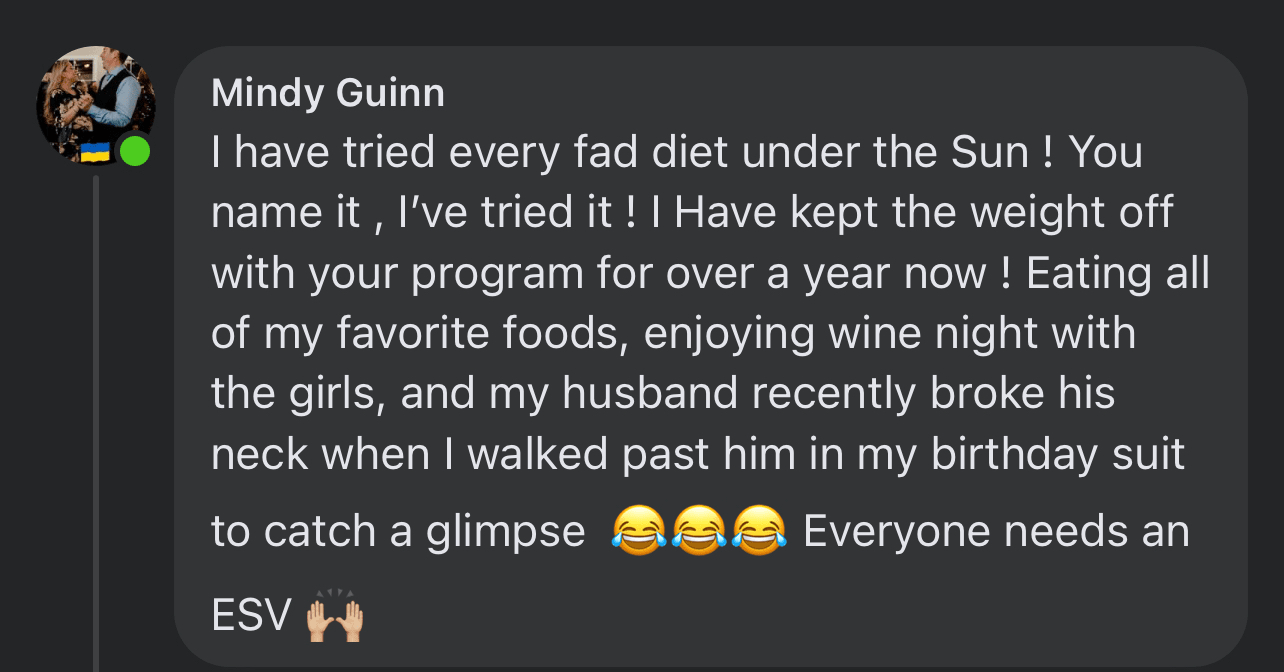
Task: Click the text "Everyone needs an"
Action: pos(996,532)
